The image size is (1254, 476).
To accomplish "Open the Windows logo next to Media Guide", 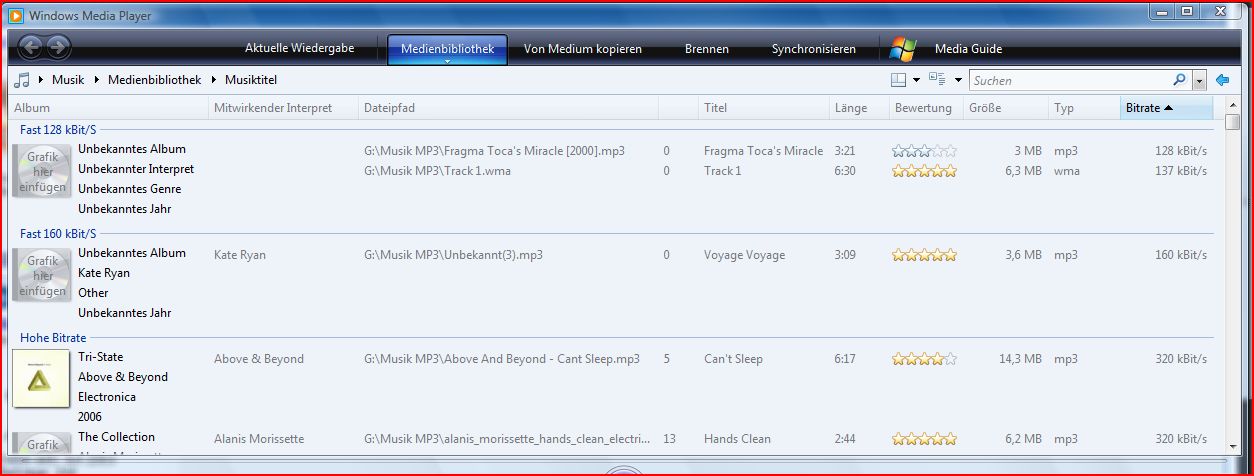I will coord(903,48).
